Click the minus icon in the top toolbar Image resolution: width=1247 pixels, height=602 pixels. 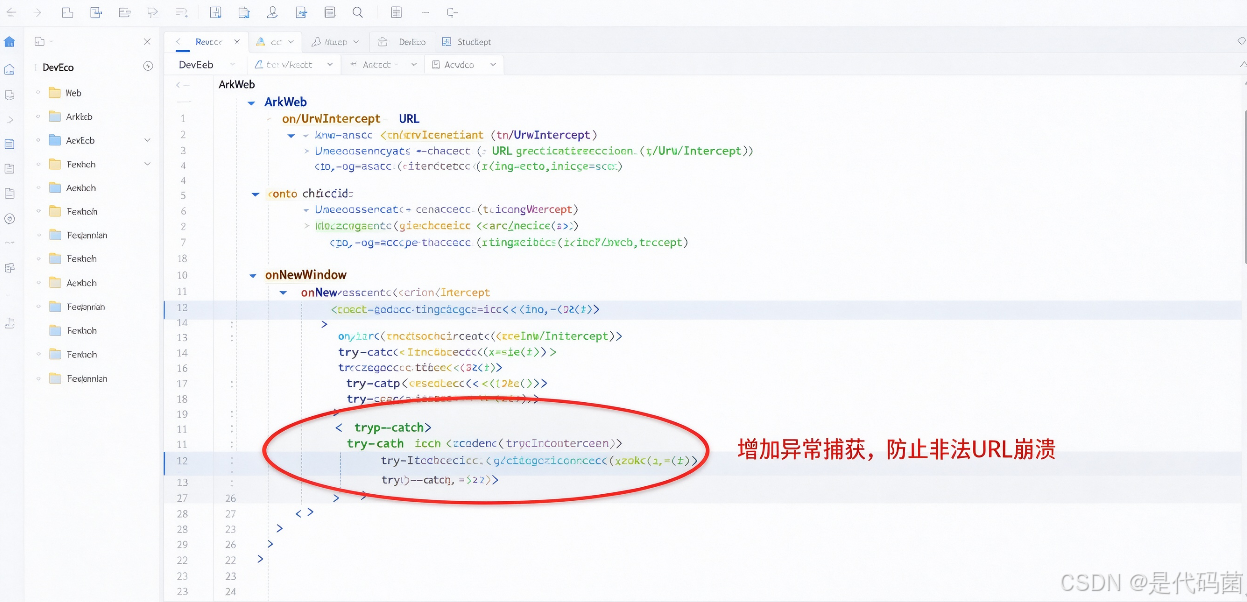point(425,13)
